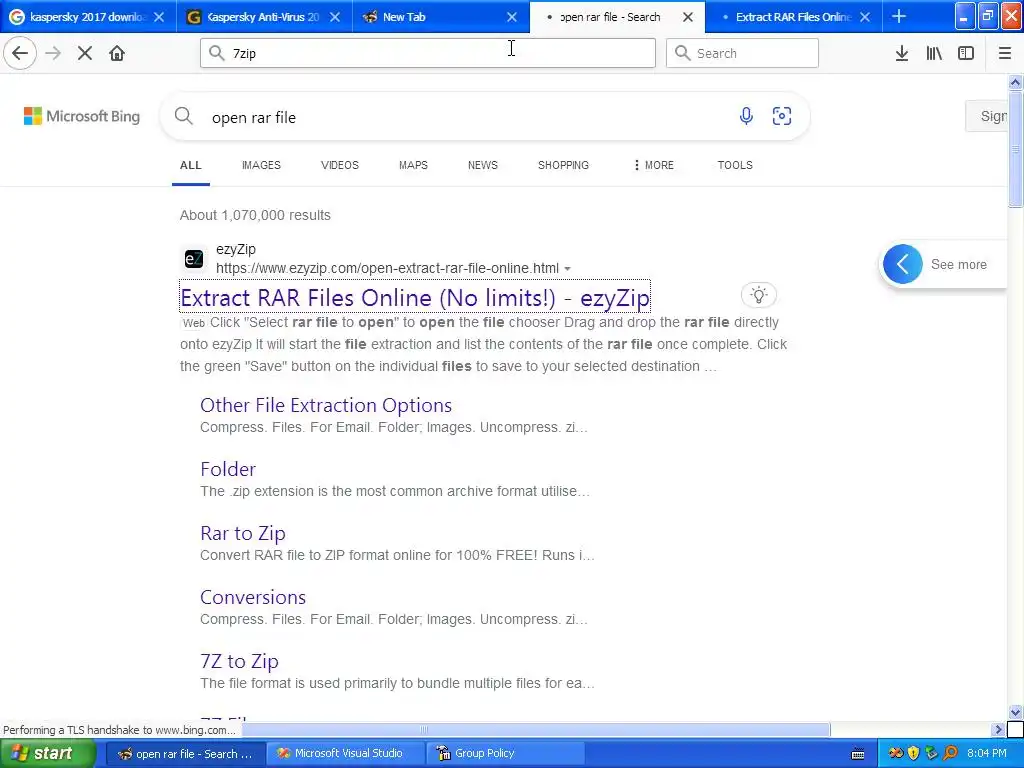Switch to Microsoft Visual Studio taskbar item
The width and height of the screenshot is (1024, 768).
[346, 753]
